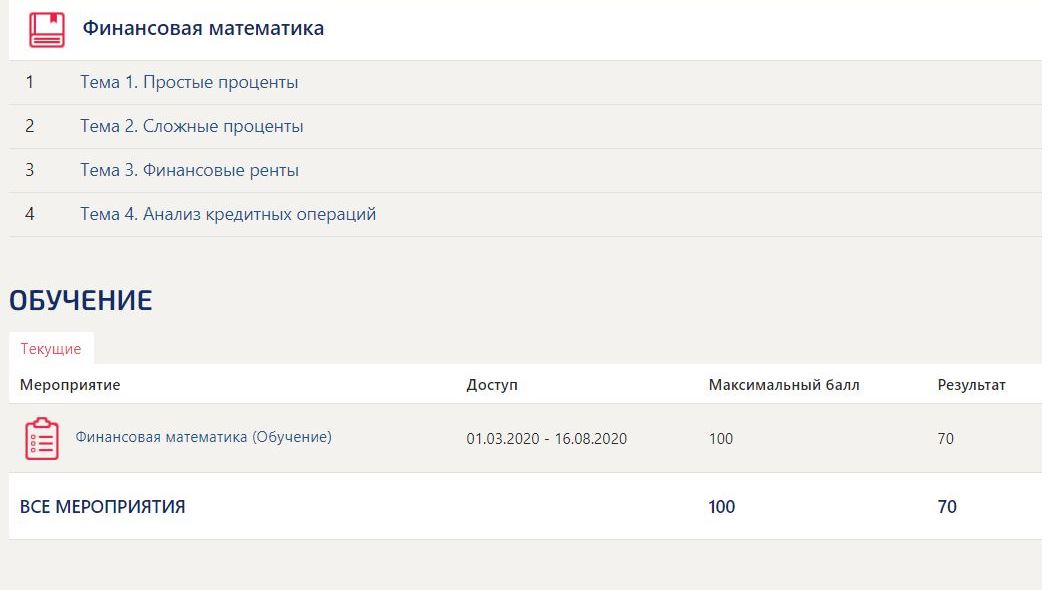Click the clipboard checklist icon in training row
Screen dimensions: 1051x590
pos(42,439)
